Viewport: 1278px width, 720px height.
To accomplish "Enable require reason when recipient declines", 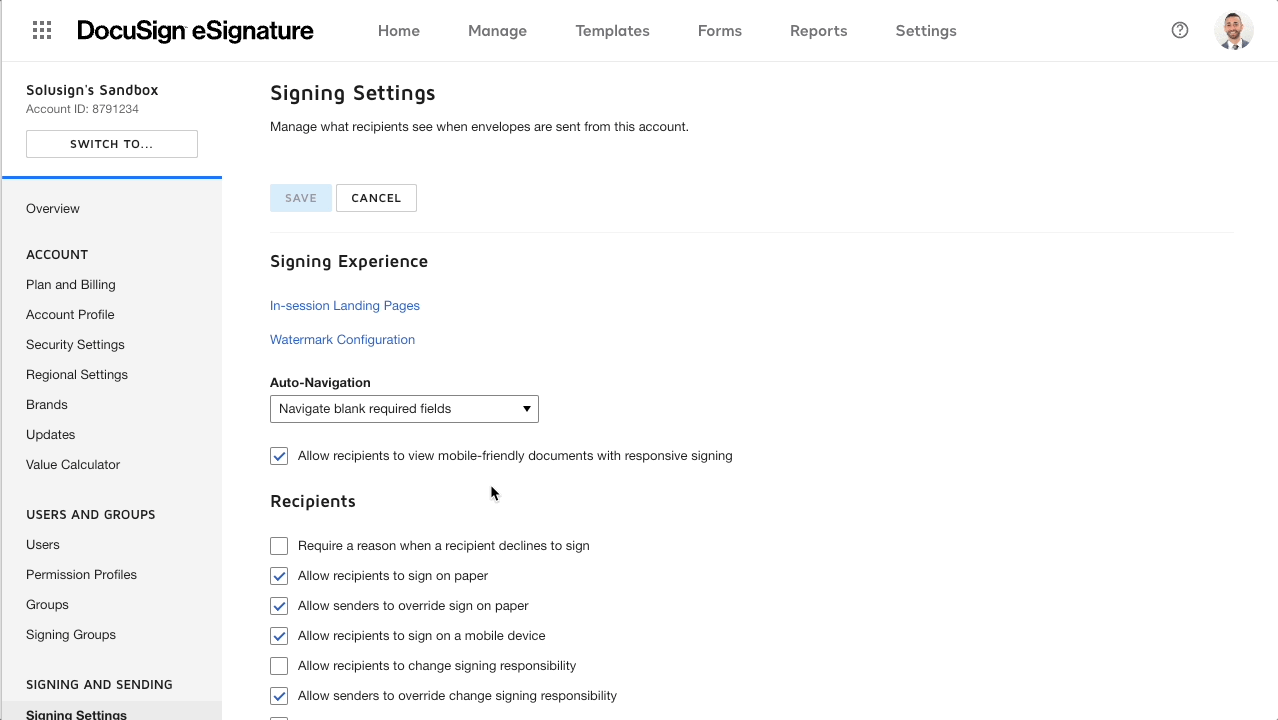I will 279,546.
